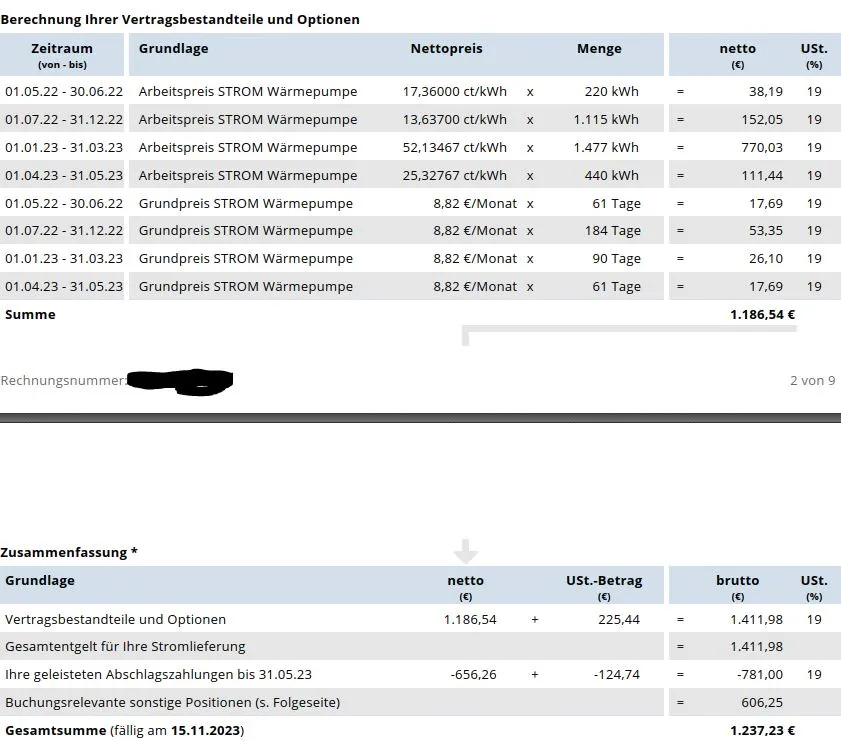Click the net amount '111,44'
This screenshot has width=841, height=741.
pos(762,175)
